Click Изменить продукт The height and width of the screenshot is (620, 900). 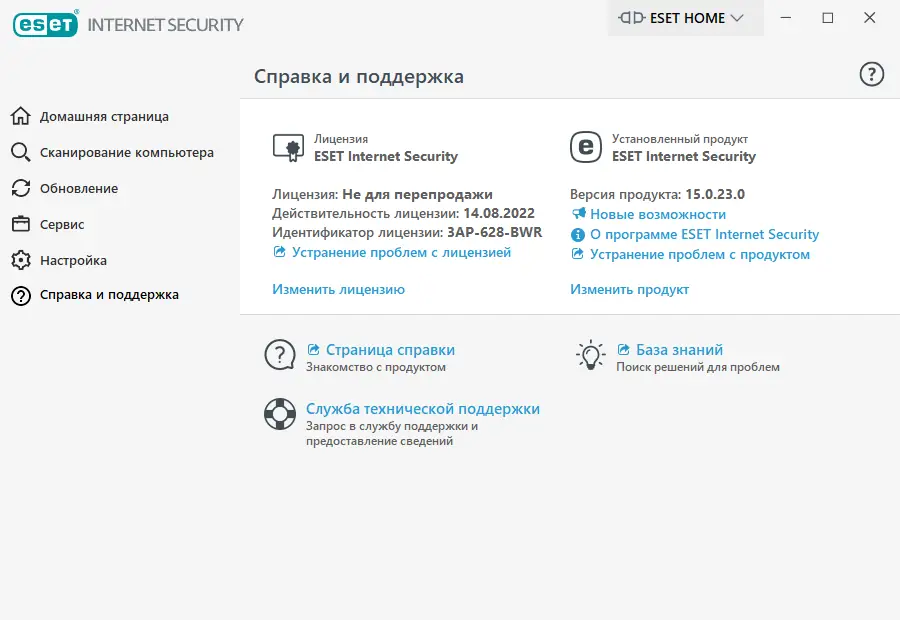629,289
